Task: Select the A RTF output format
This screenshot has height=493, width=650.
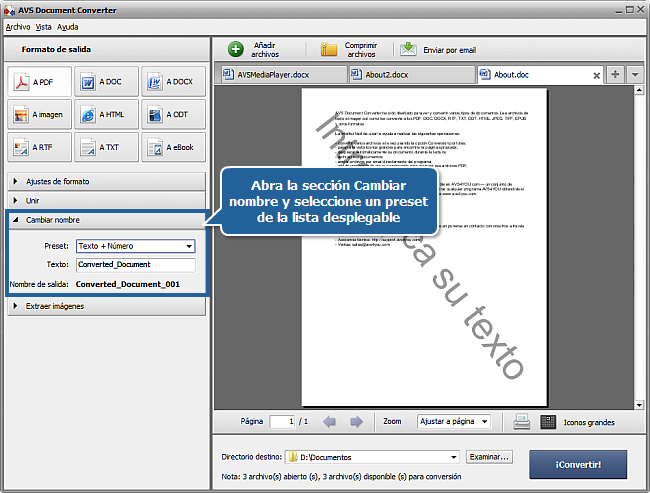Action: pos(39,147)
